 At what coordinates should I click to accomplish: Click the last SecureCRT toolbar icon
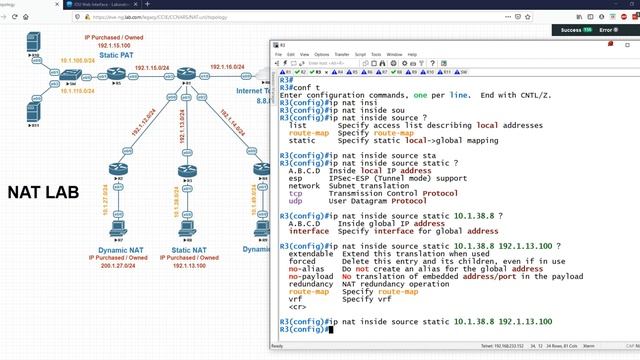tap(444, 63)
